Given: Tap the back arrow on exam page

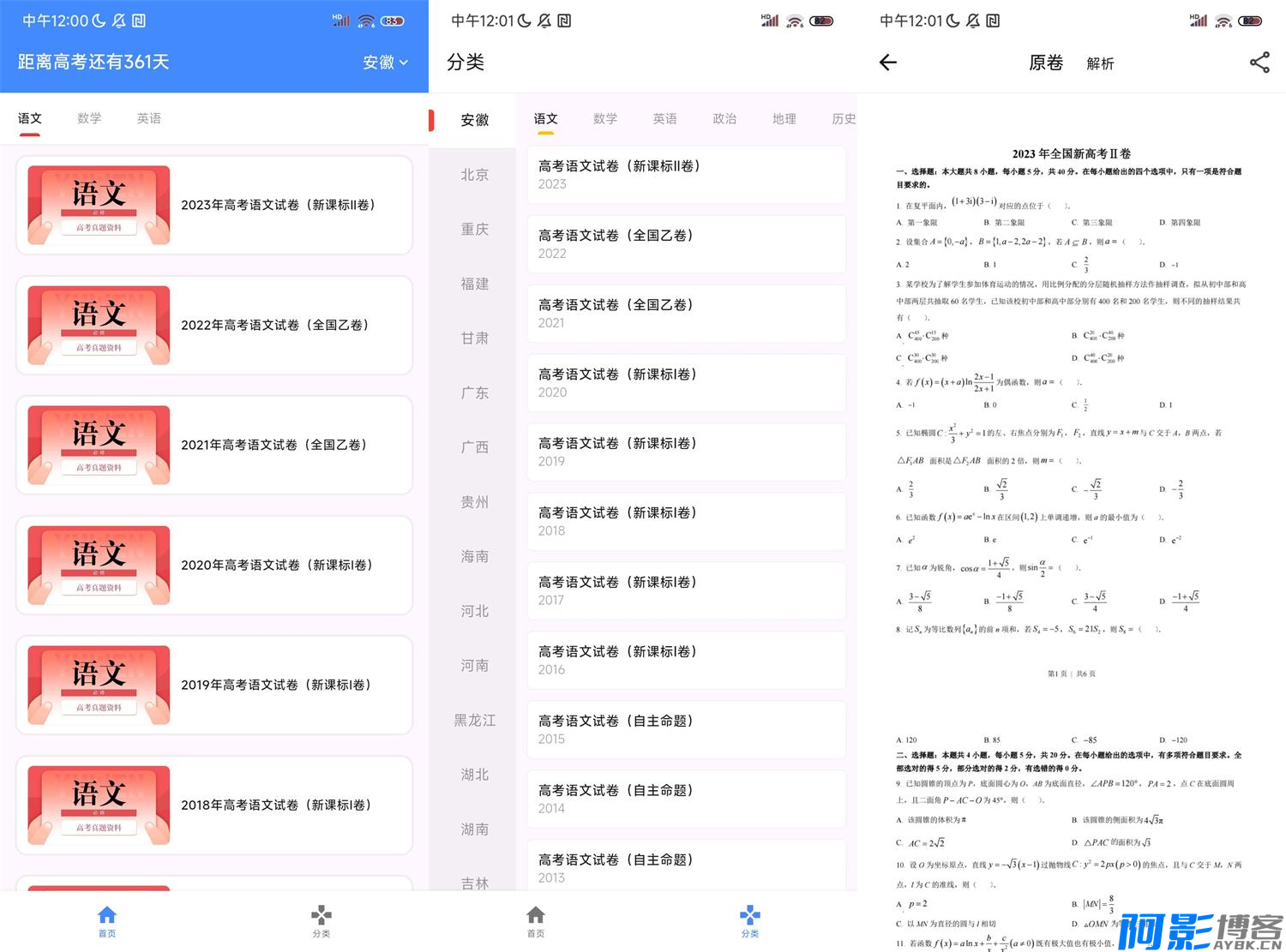Looking at the screenshot, I should (888, 63).
